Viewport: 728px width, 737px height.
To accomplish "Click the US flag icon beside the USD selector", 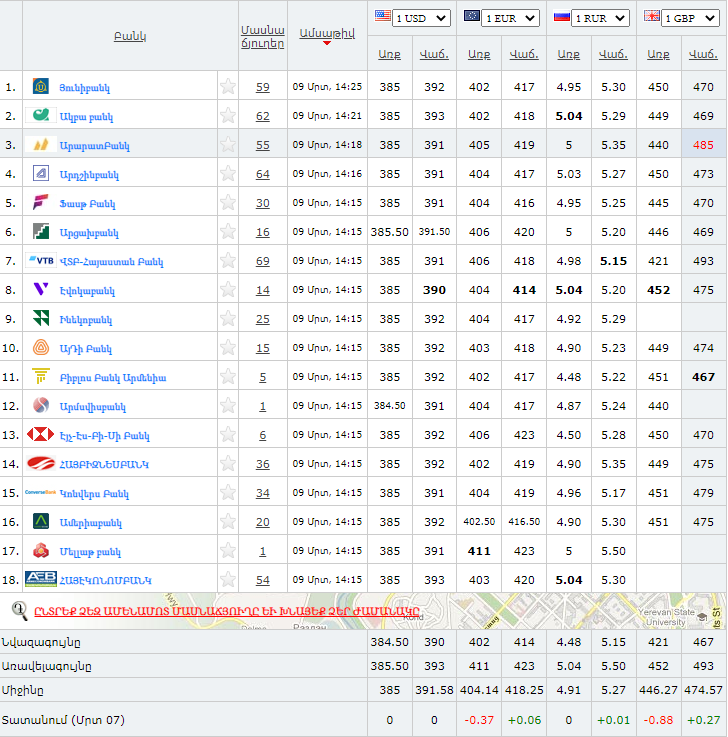I will pyautogui.click(x=383, y=16).
